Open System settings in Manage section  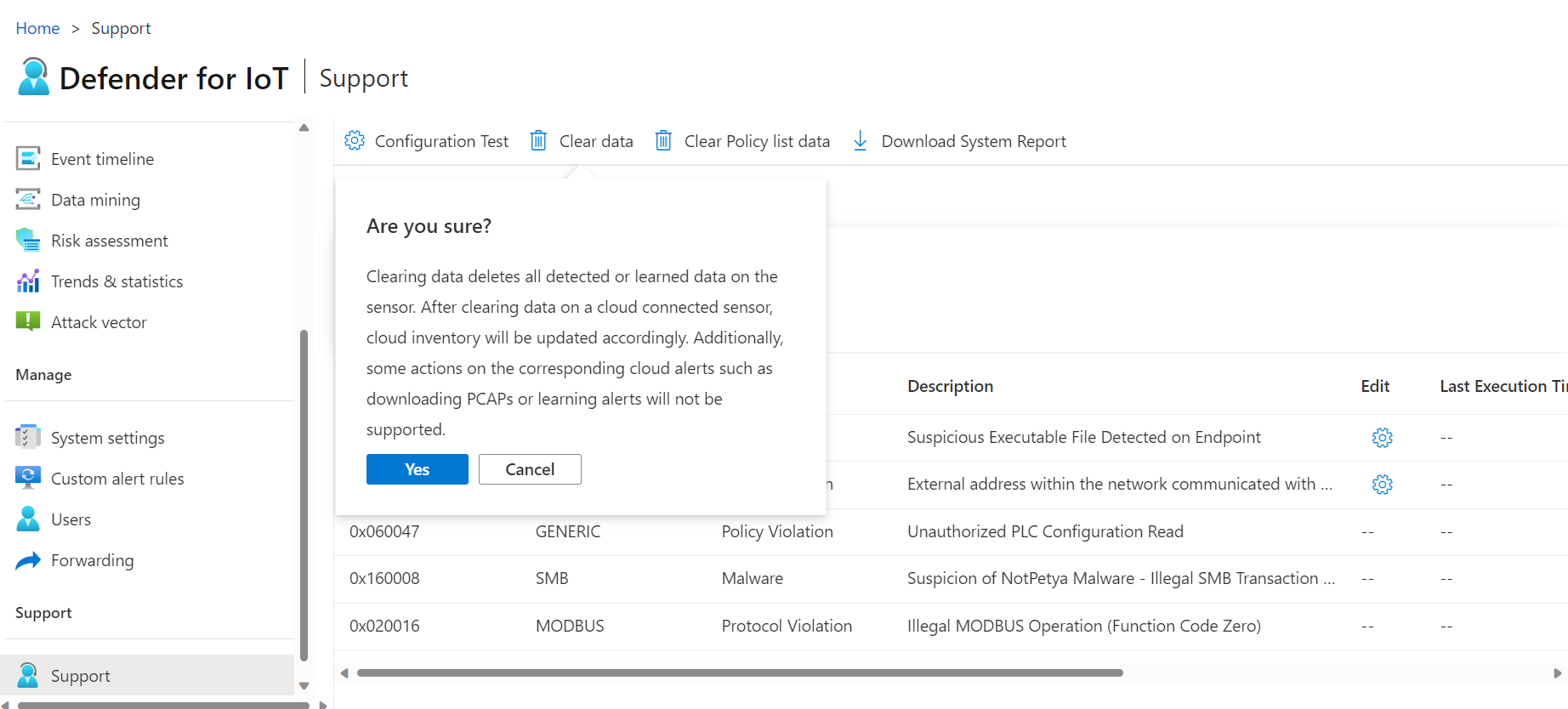[107, 438]
